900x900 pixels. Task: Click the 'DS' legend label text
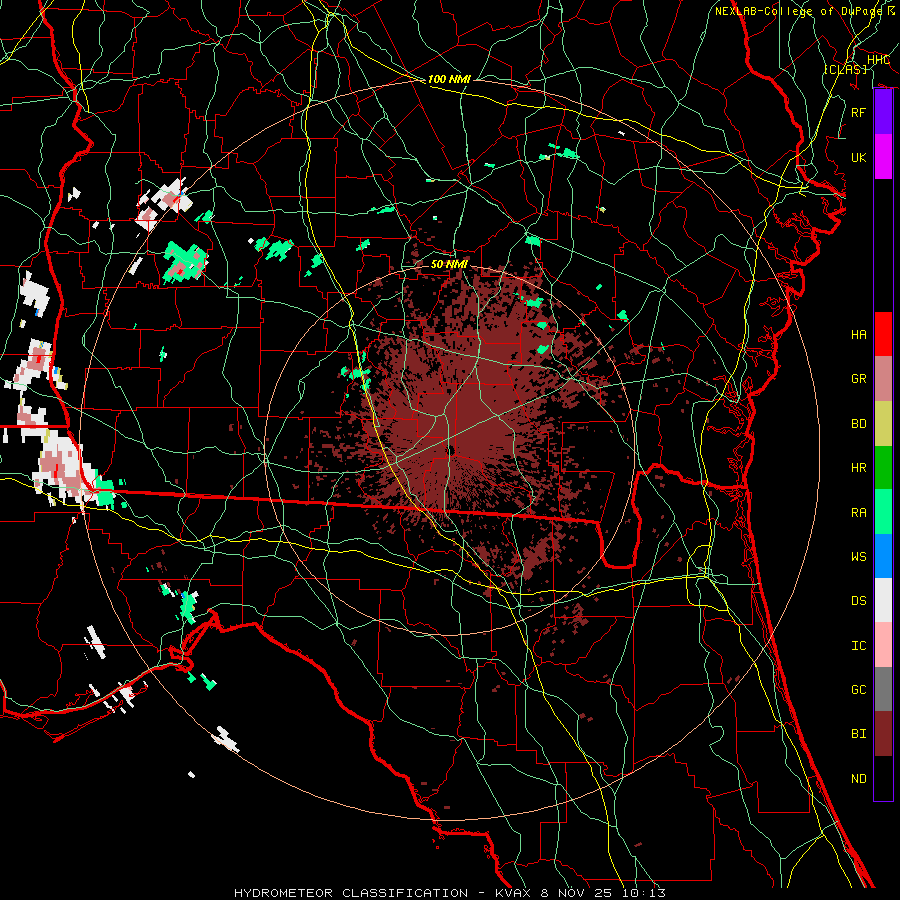(x=859, y=601)
